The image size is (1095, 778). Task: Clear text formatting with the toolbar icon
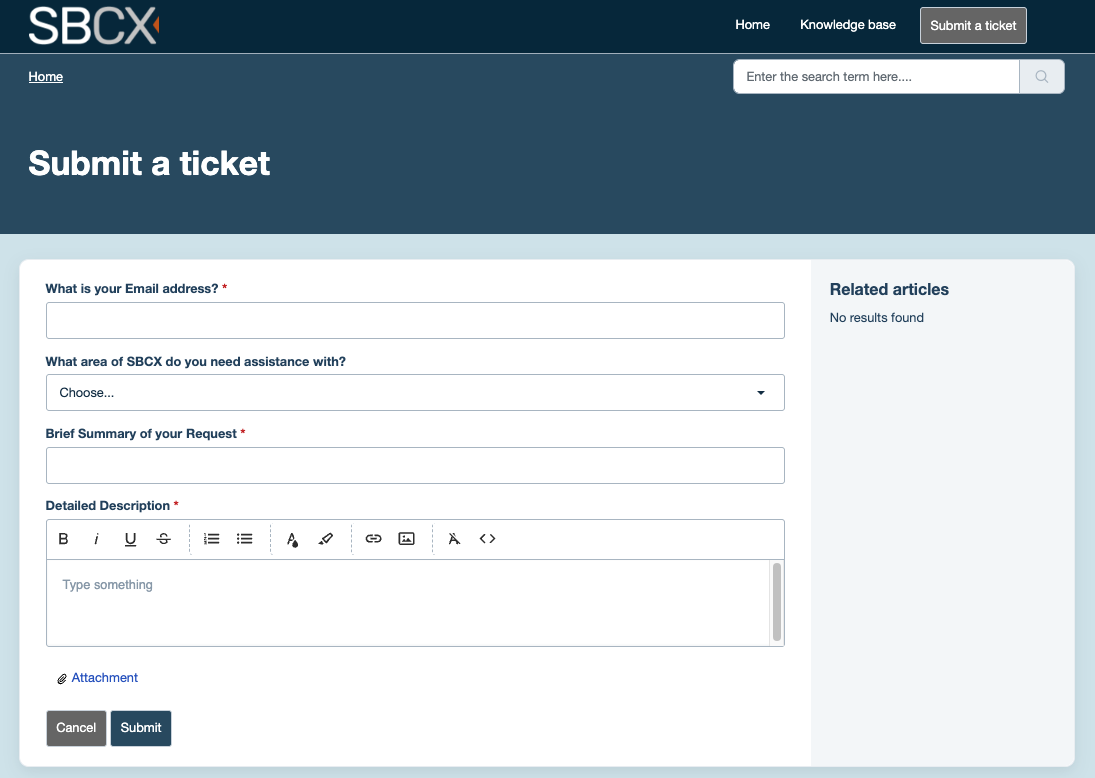coord(453,538)
